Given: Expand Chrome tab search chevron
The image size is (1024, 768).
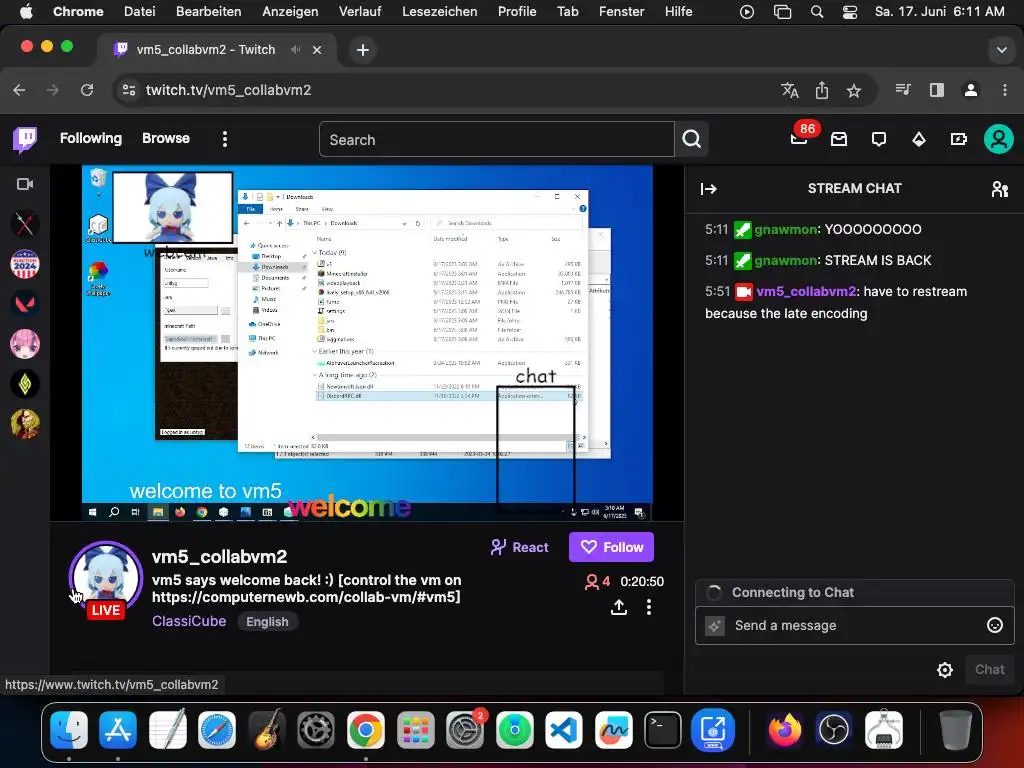Looking at the screenshot, I should point(1001,50).
